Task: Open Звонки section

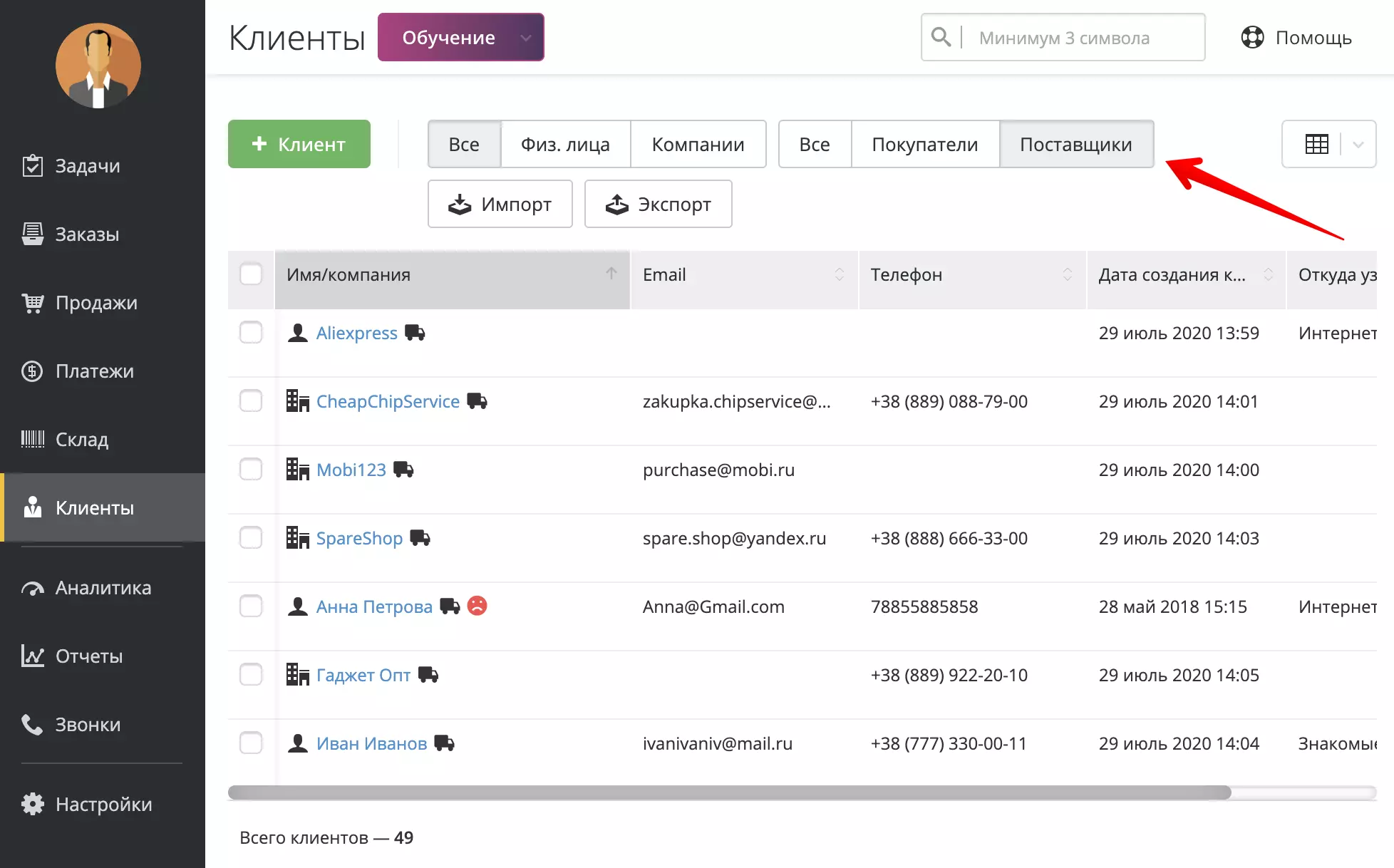Action: [x=103, y=725]
